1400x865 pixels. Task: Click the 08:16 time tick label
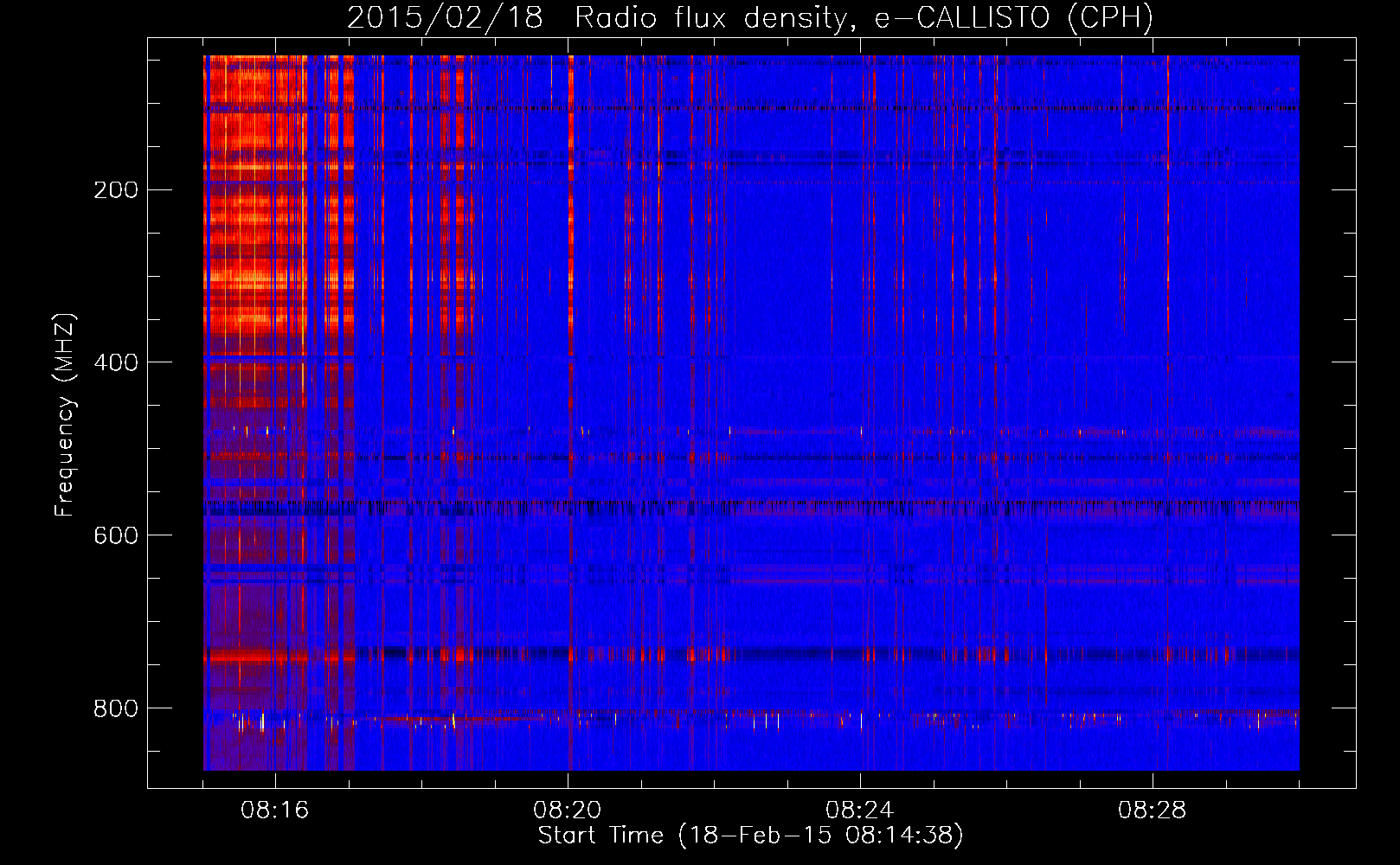coord(275,811)
